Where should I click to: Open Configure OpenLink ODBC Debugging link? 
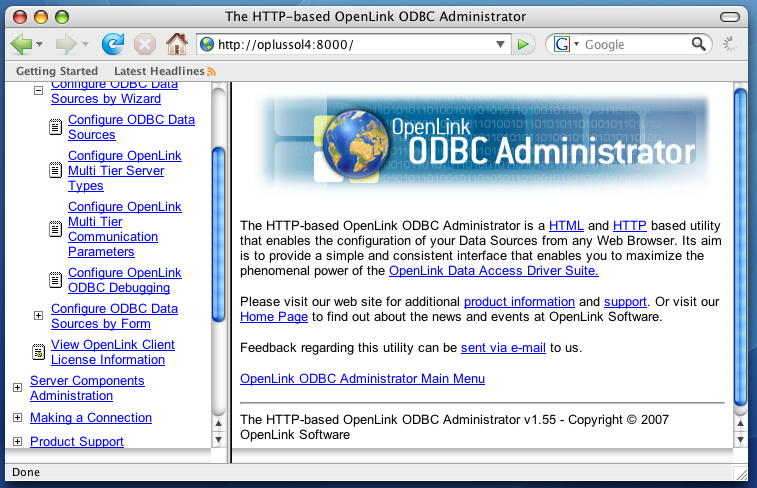click(125, 280)
